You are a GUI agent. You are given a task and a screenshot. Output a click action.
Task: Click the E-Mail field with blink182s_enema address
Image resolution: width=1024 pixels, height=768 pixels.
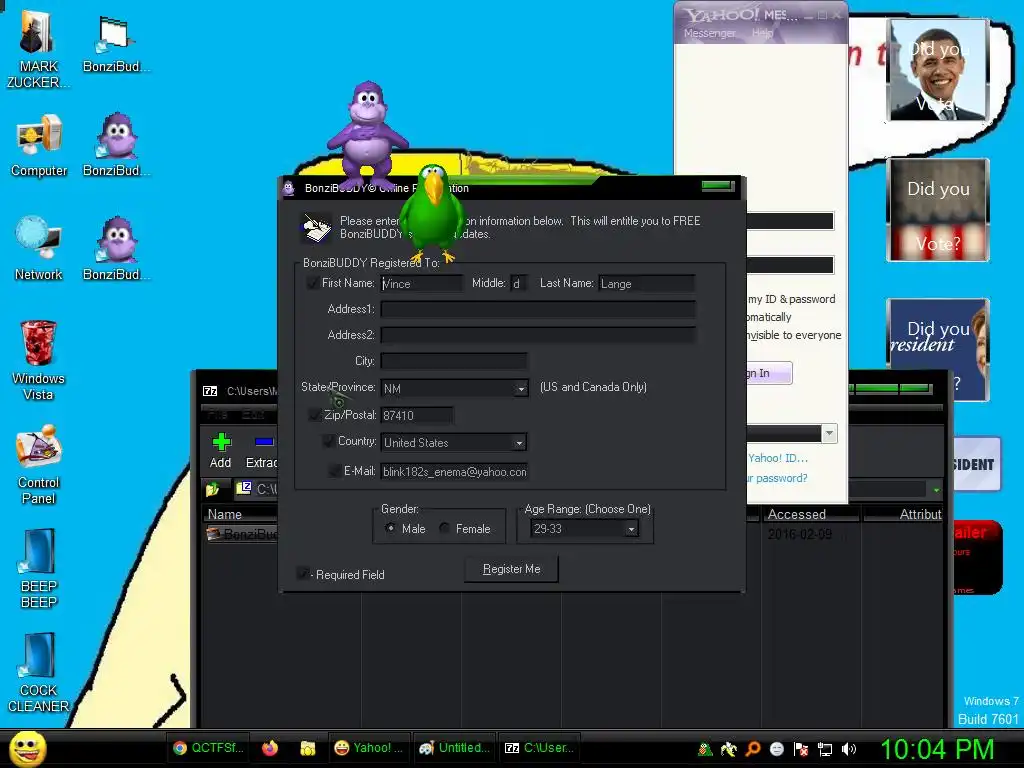[x=454, y=472]
